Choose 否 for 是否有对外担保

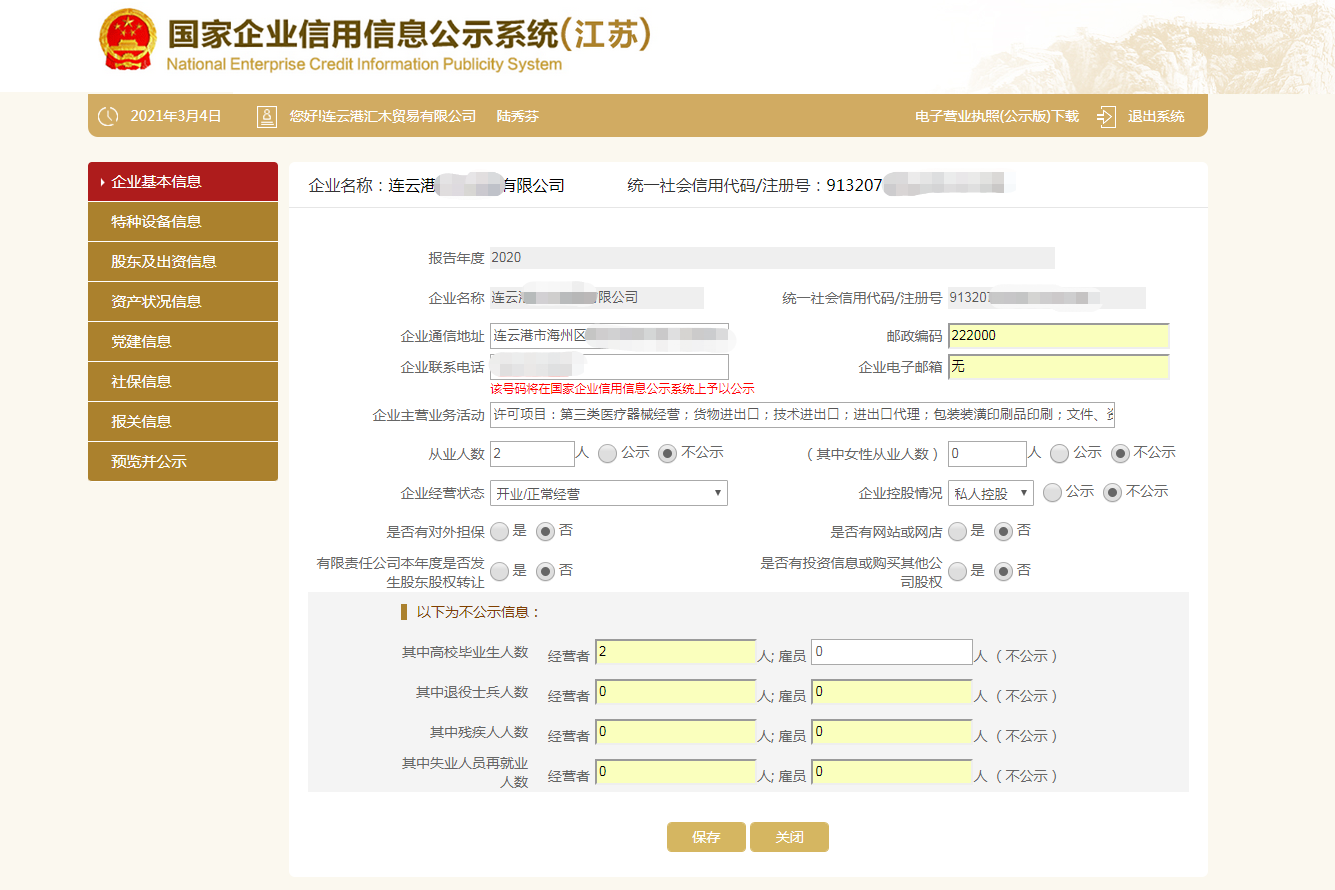coord(545,531)
